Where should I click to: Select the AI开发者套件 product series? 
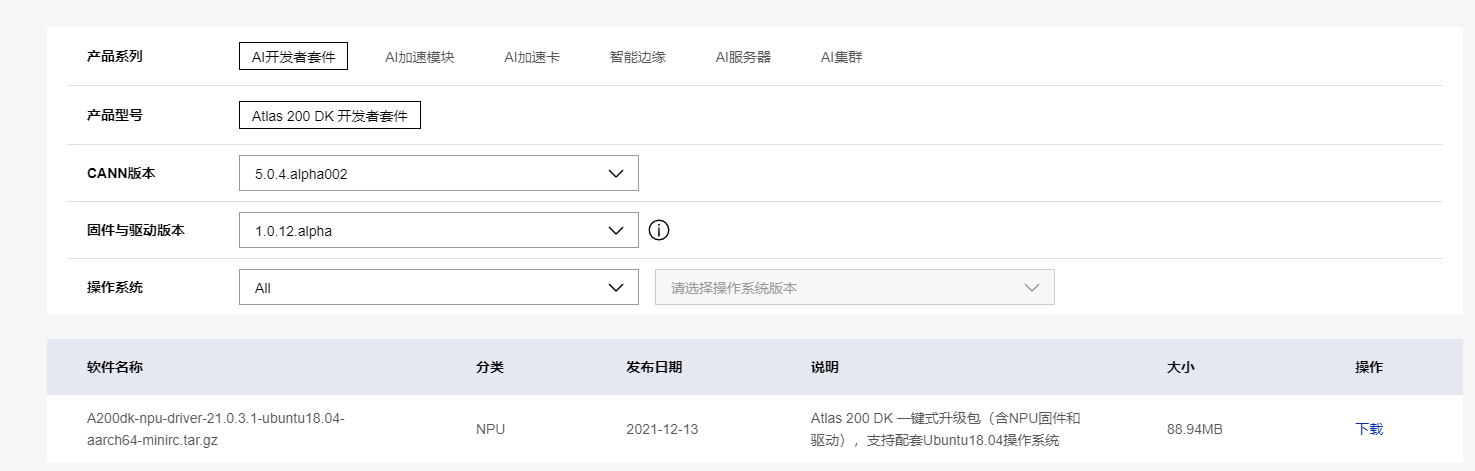click(x=293, y=57)
